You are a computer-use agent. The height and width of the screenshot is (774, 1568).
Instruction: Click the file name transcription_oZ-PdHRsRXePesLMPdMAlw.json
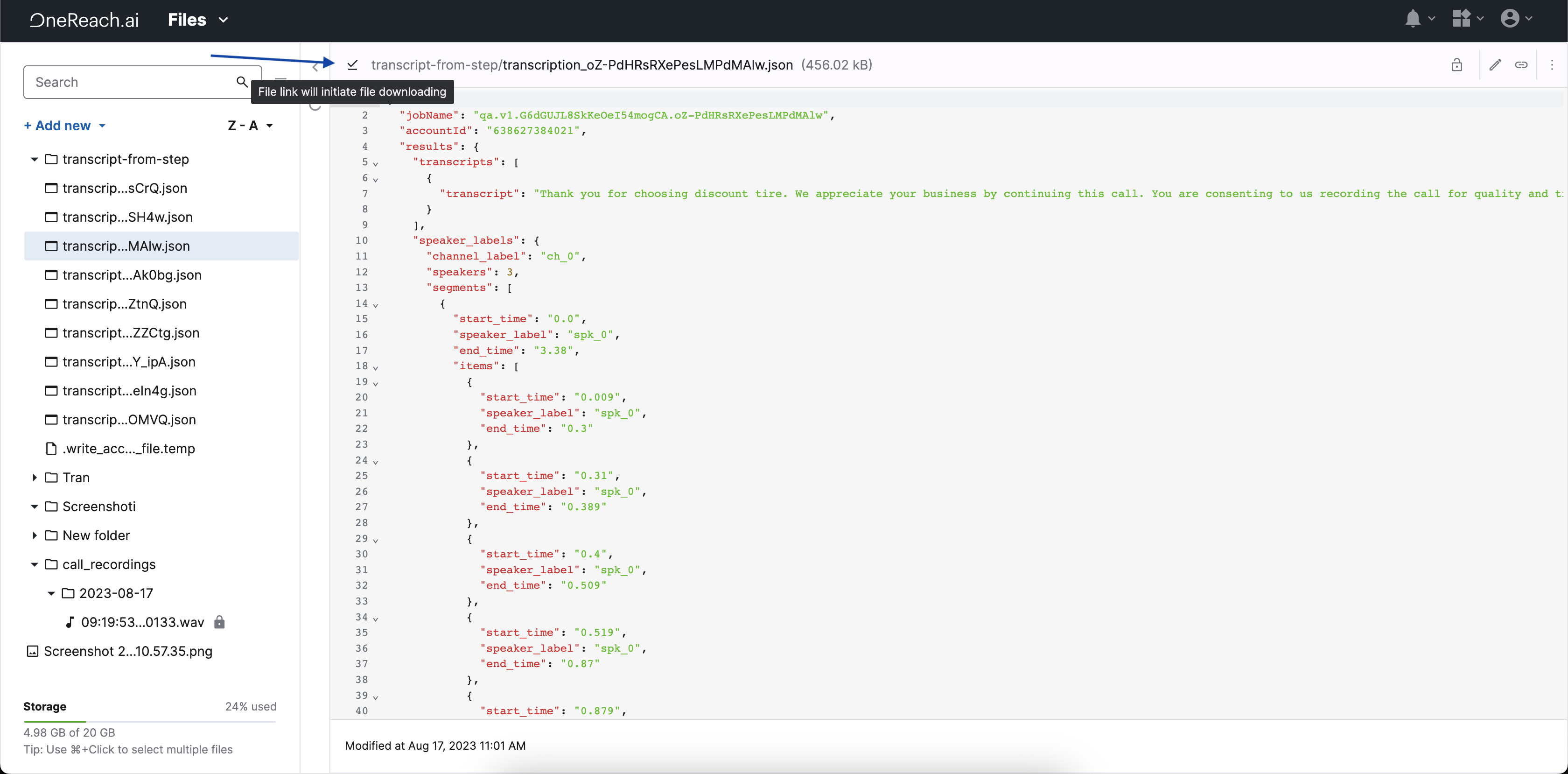648,64
